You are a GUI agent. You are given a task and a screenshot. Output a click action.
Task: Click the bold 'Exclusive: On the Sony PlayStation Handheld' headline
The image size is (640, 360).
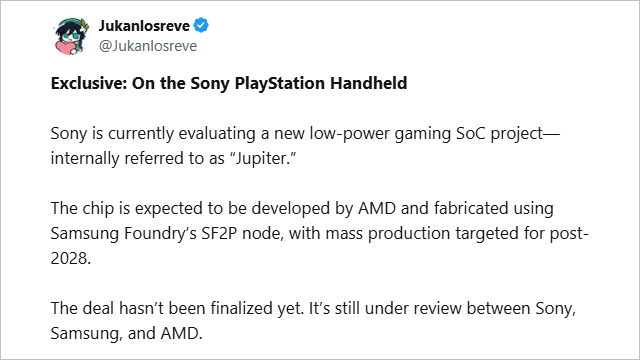[229, 83]
